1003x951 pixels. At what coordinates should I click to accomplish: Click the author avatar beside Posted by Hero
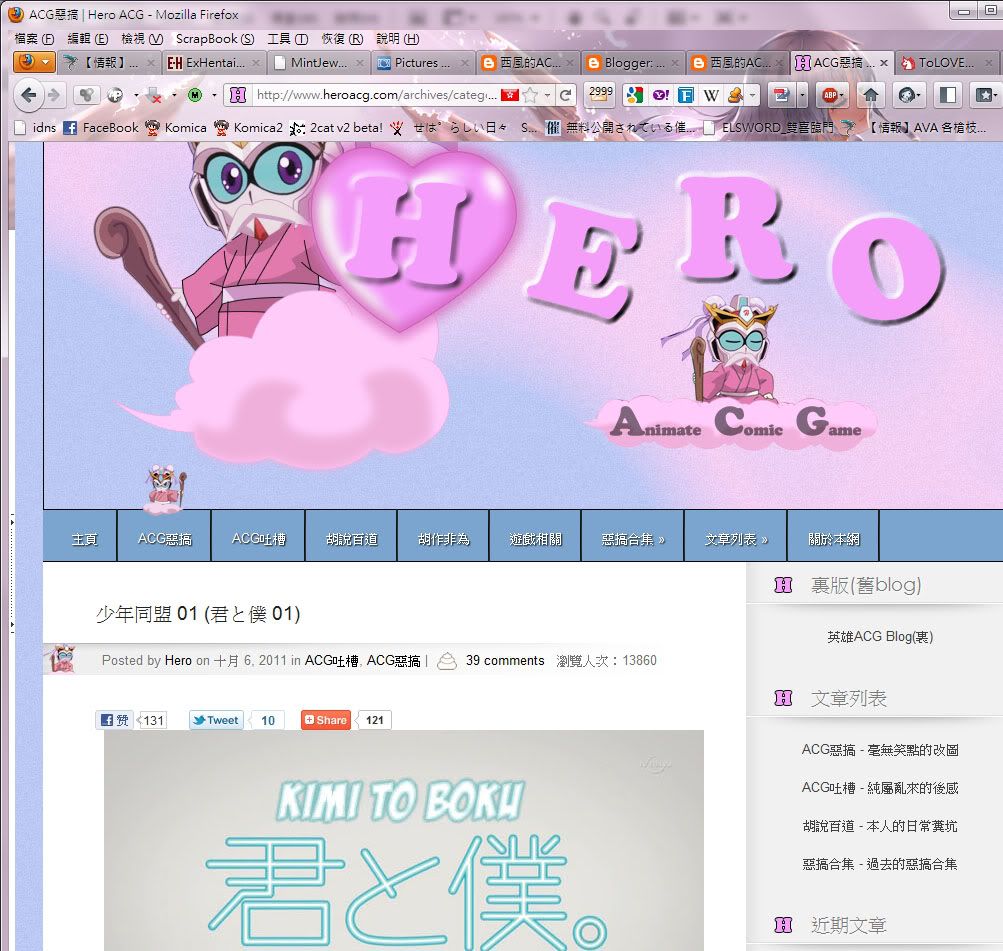pos(62,659)
